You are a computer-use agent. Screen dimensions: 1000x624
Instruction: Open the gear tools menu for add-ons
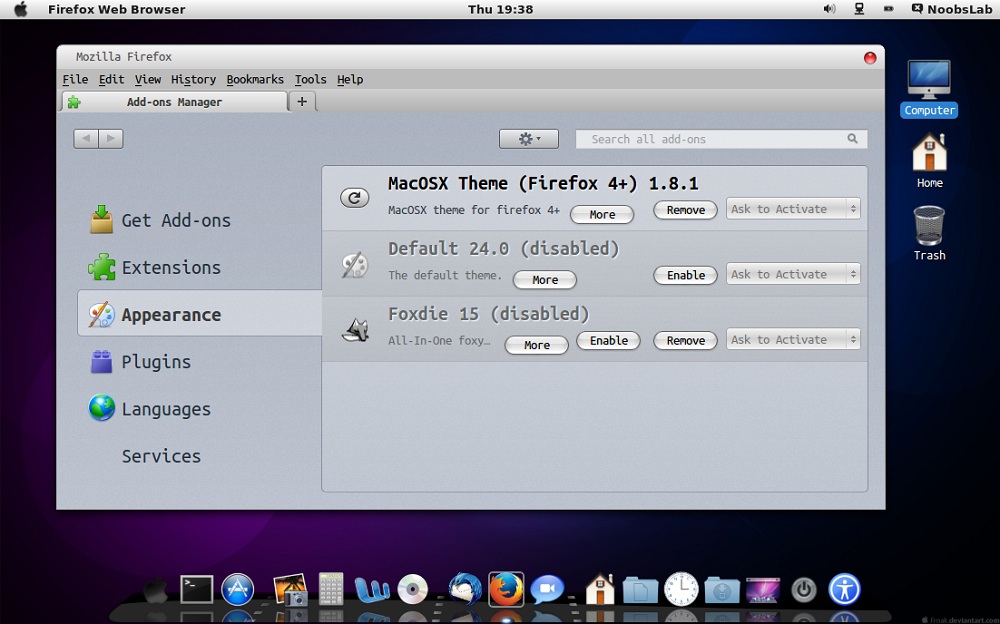click(x=529, y=138)
